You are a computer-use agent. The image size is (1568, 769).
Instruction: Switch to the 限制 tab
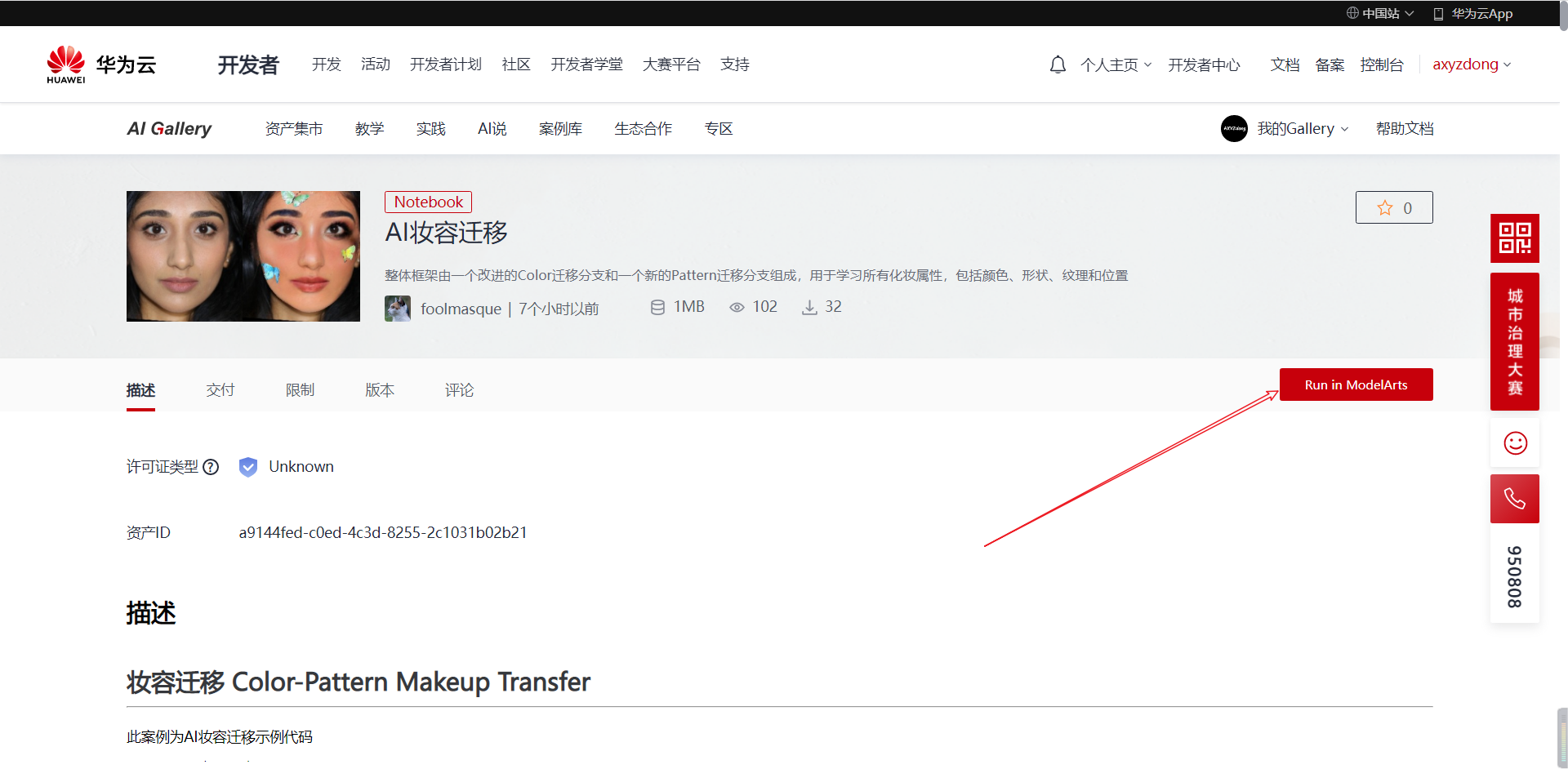coord(300,390)
